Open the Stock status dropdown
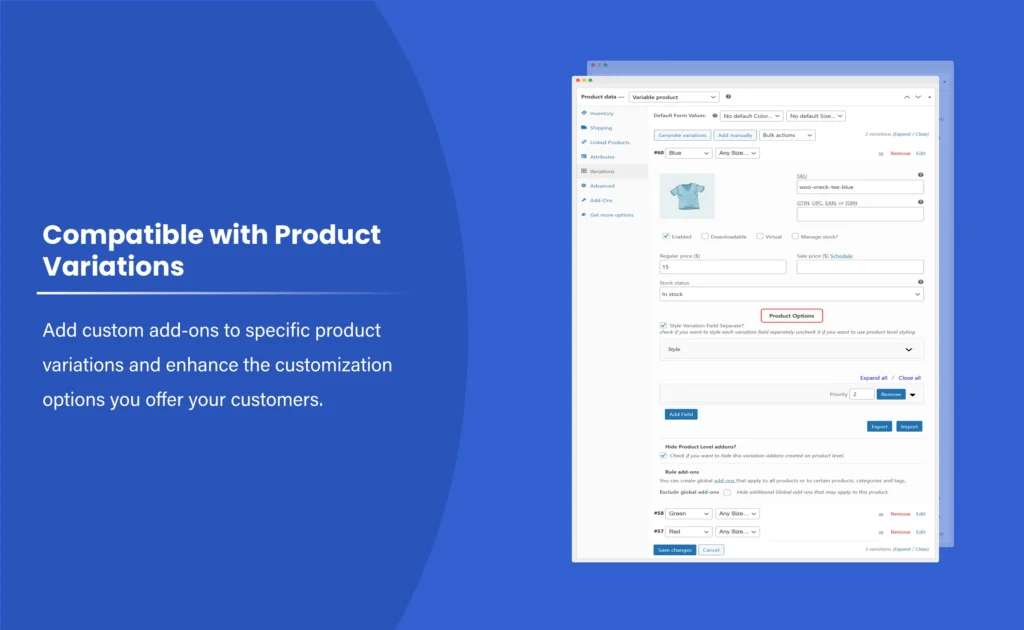 (x=790, y=294)
